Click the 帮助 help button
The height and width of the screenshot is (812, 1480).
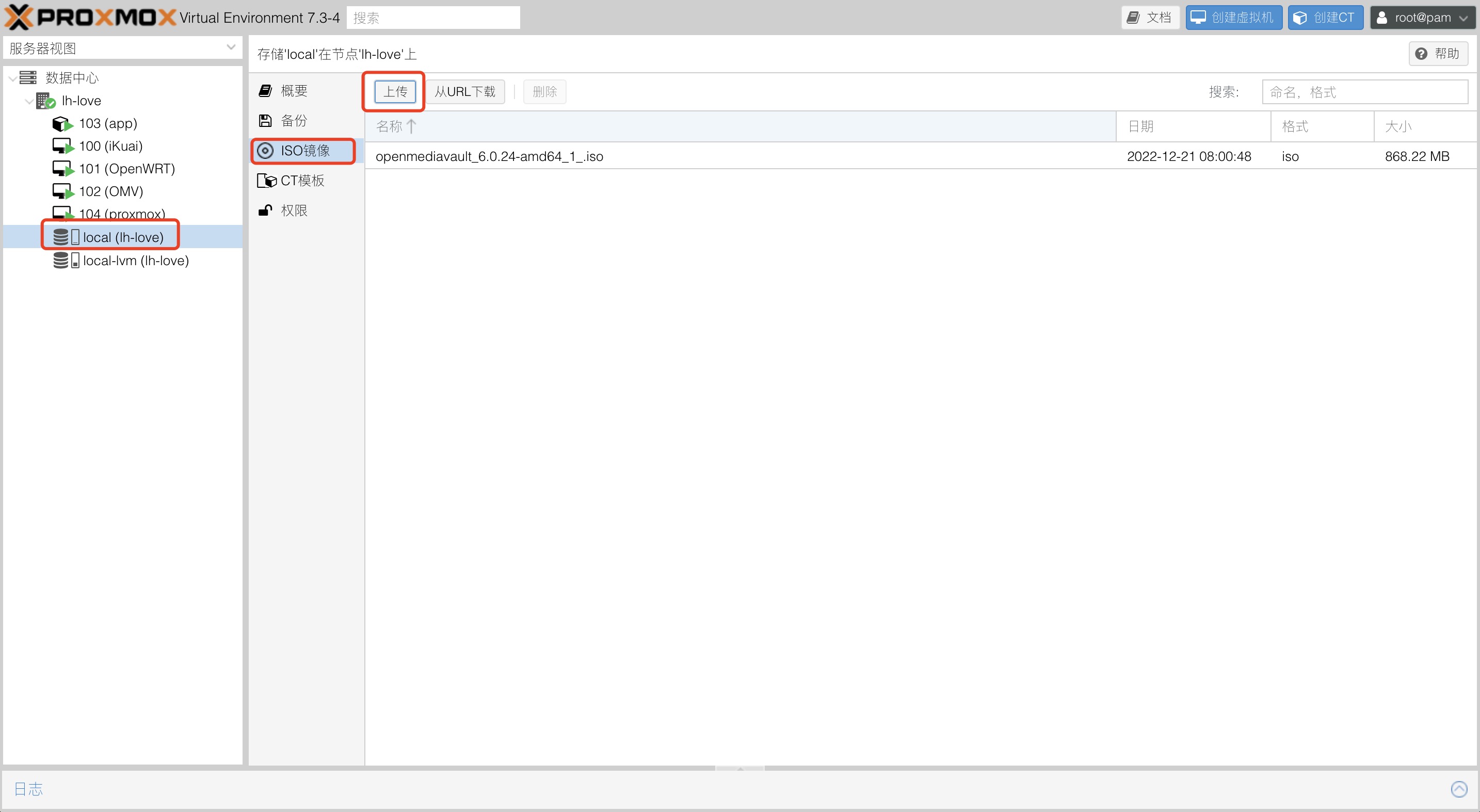(x=1438, y=54)
